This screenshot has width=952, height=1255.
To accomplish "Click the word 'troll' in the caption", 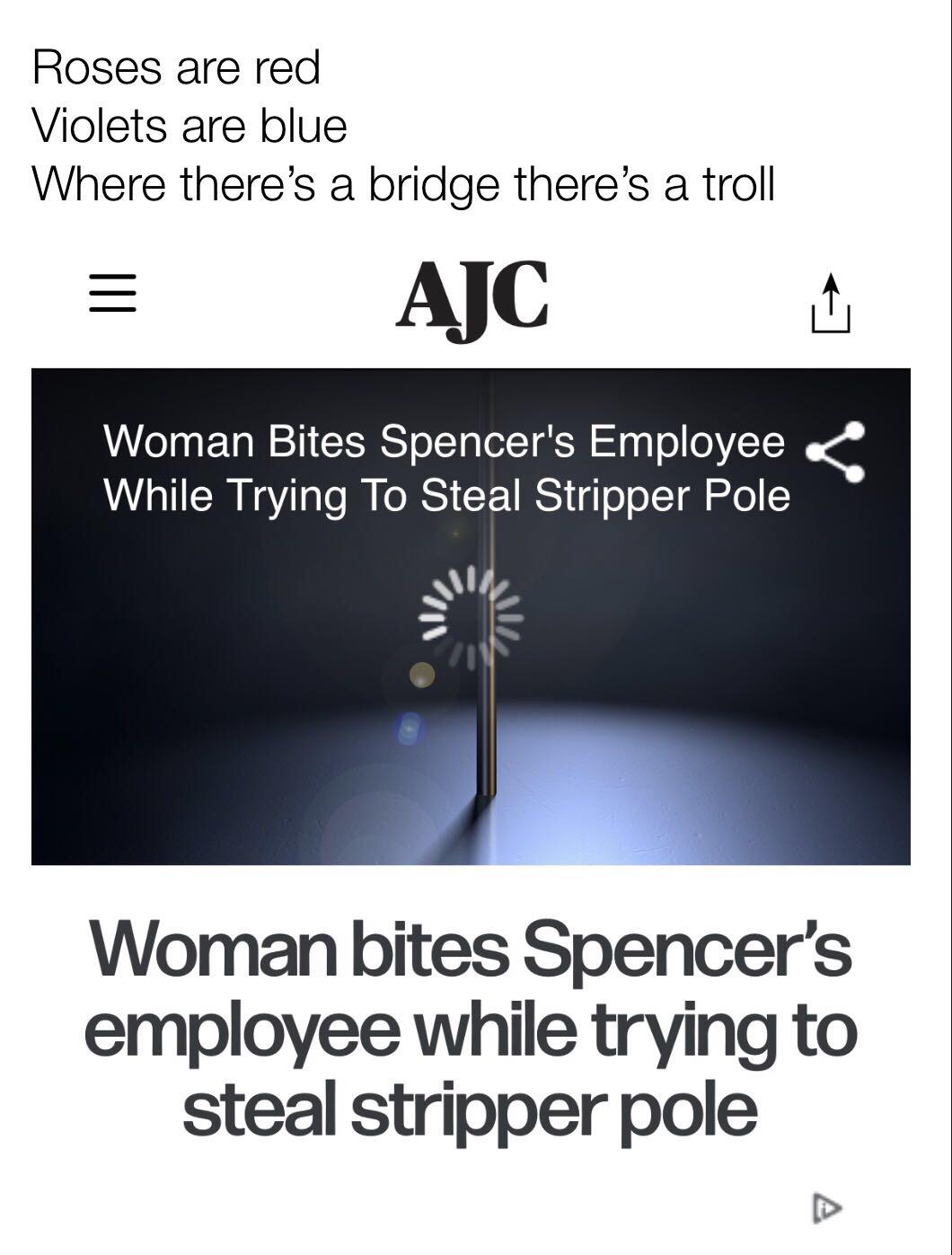I will [x=737, y=184].
